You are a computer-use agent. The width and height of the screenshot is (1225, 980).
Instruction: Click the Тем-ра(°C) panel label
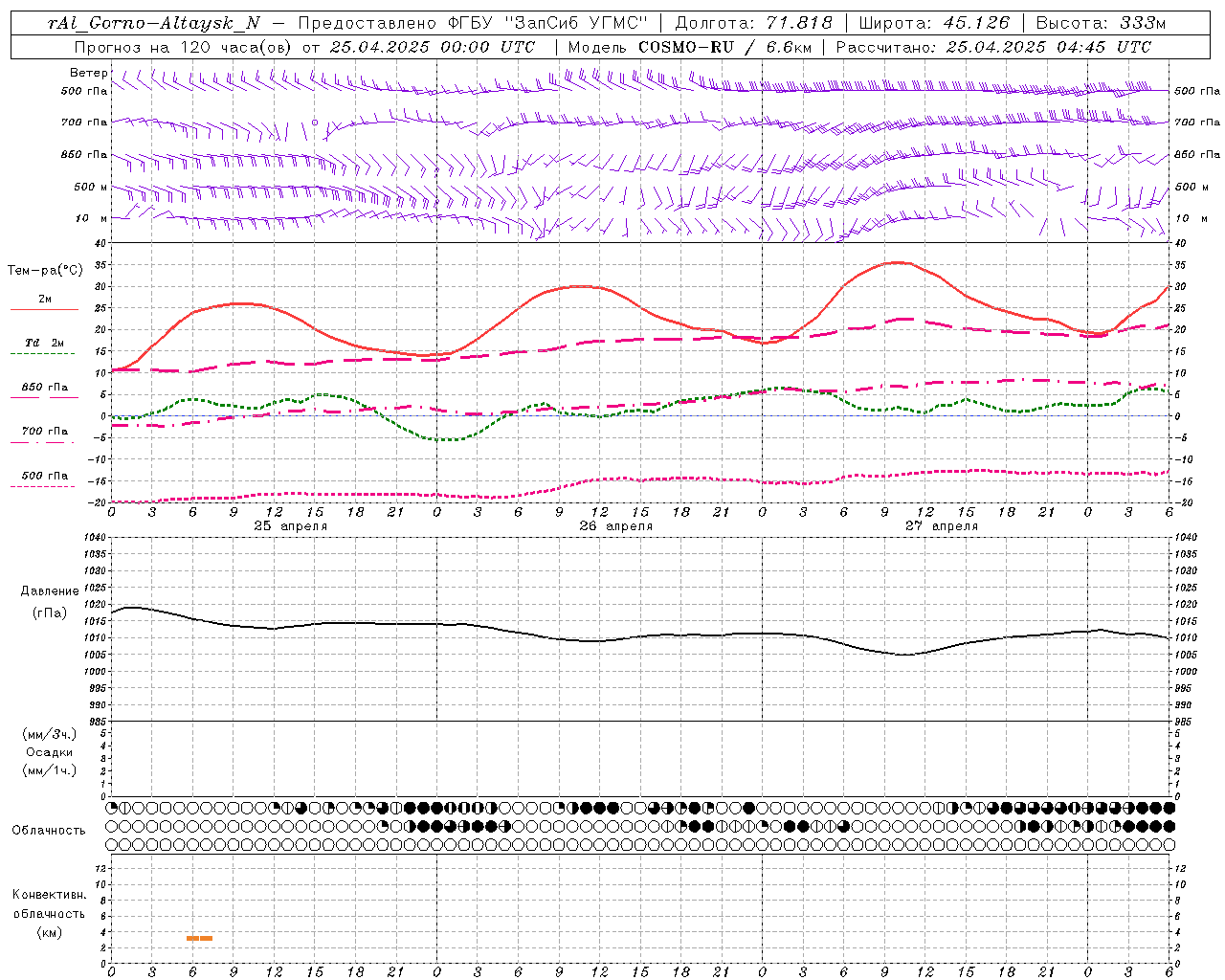(45, 271)
